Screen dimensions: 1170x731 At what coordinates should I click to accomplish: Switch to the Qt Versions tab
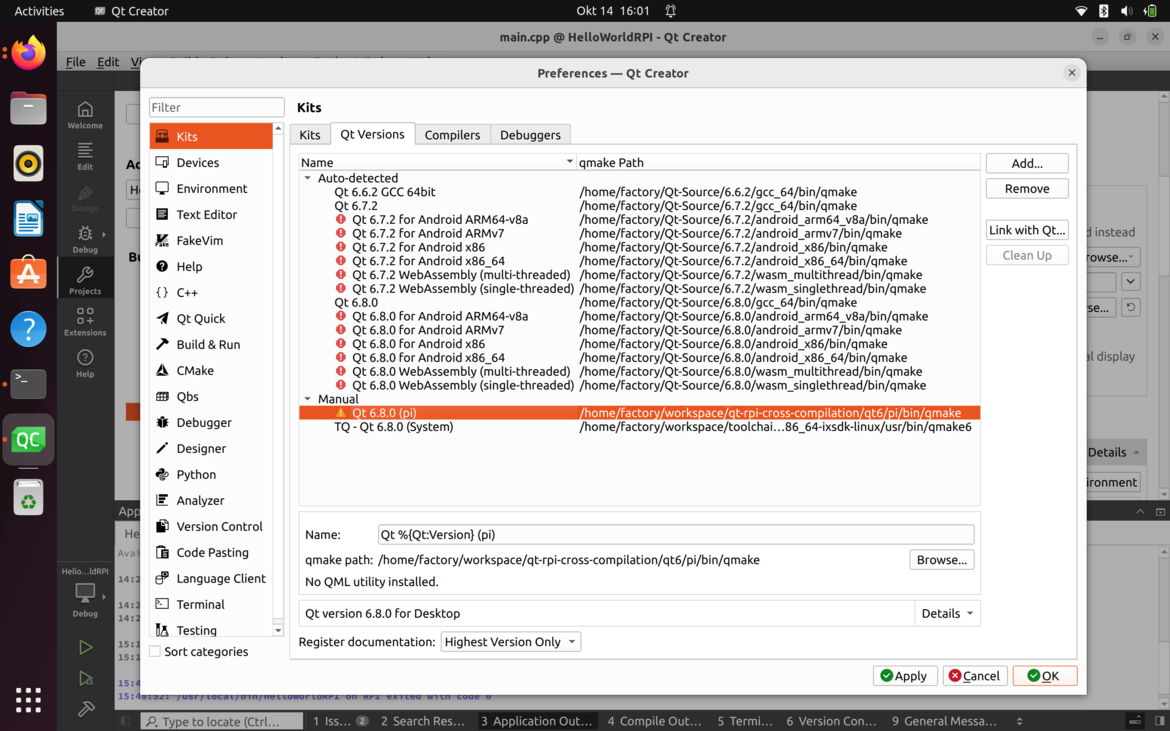tap(372, 134)
